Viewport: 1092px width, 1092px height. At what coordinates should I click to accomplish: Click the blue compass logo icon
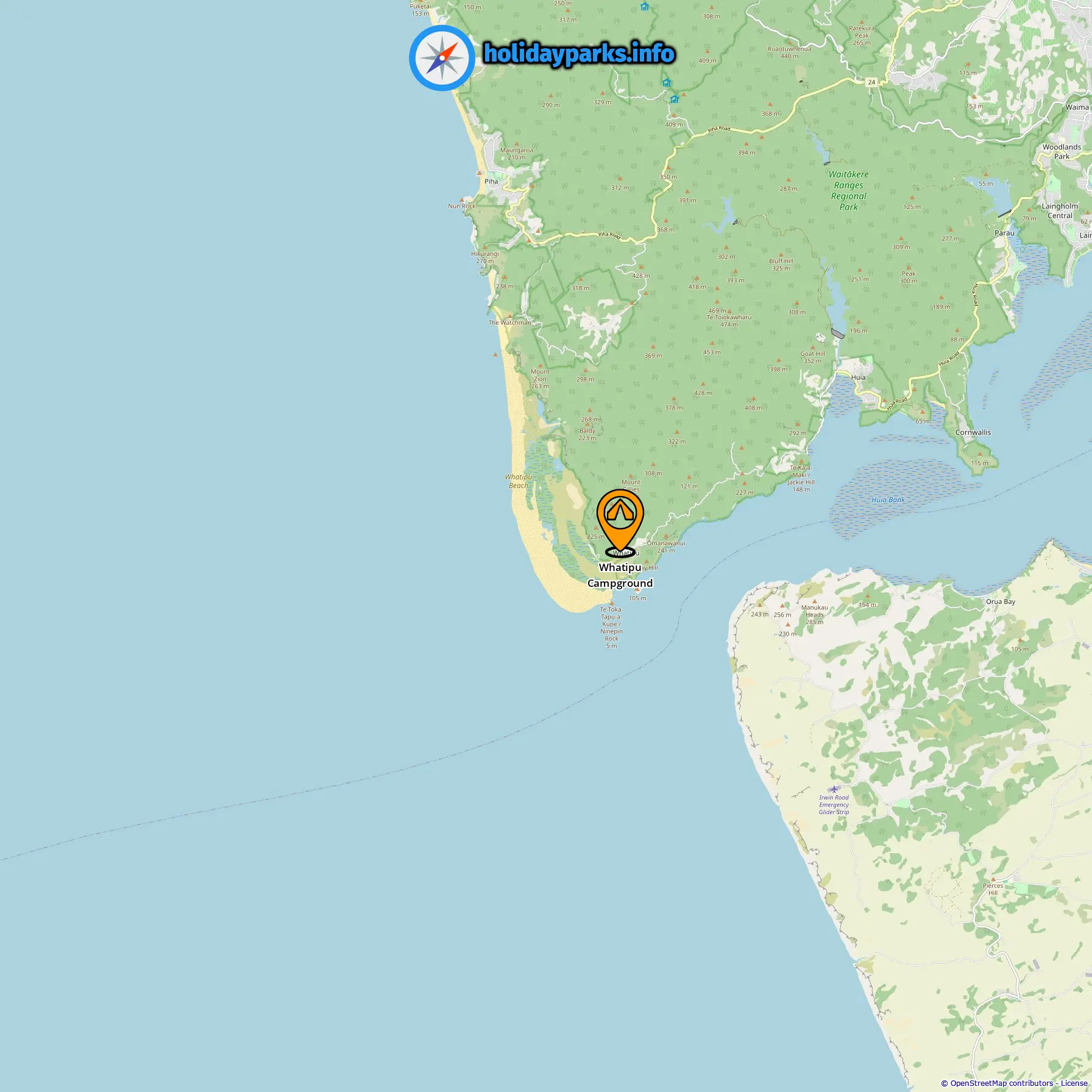coord(442,58)
